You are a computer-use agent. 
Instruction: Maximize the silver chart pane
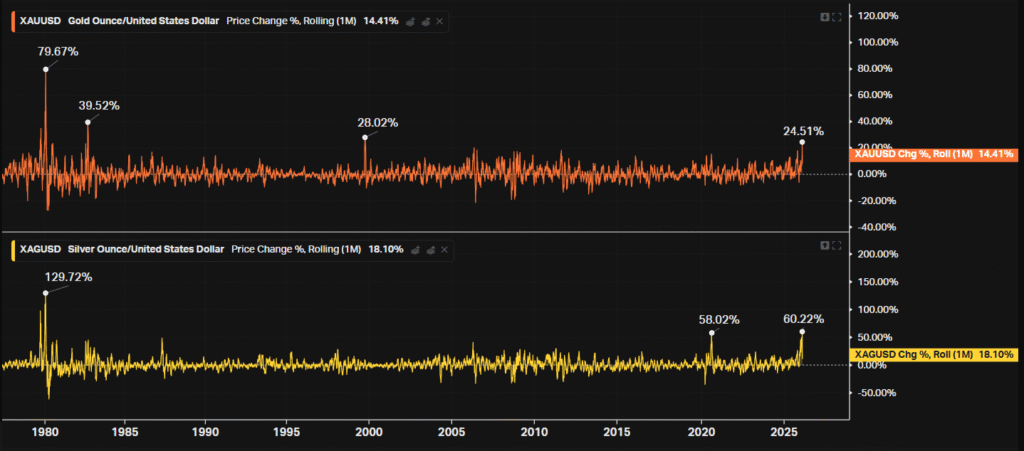tap(836, 245)
